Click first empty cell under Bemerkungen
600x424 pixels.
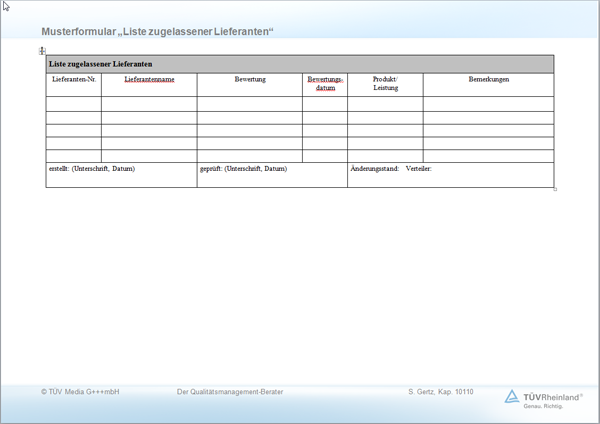tap(488, 104)
